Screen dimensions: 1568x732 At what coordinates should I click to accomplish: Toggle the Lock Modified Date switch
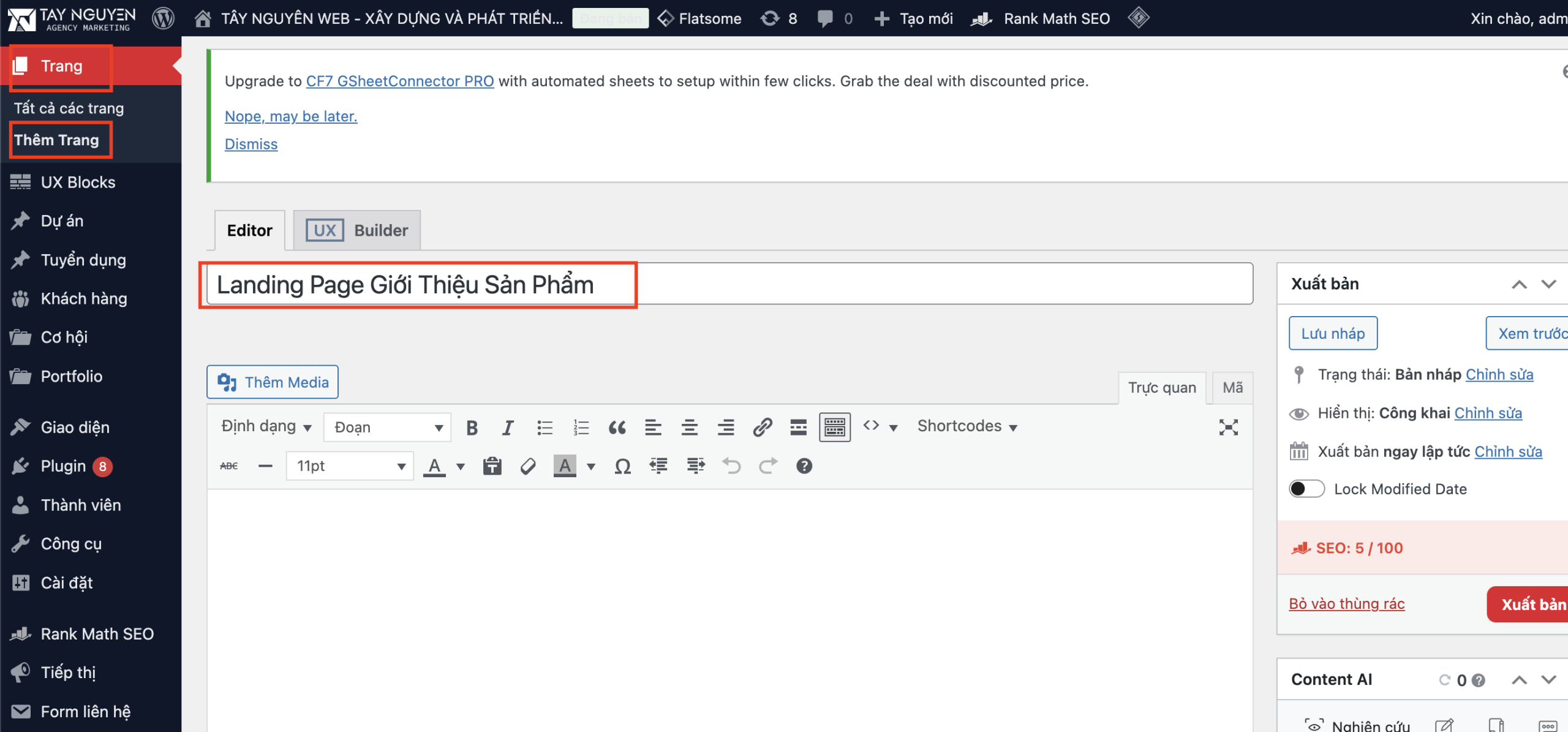point(1306,489)
